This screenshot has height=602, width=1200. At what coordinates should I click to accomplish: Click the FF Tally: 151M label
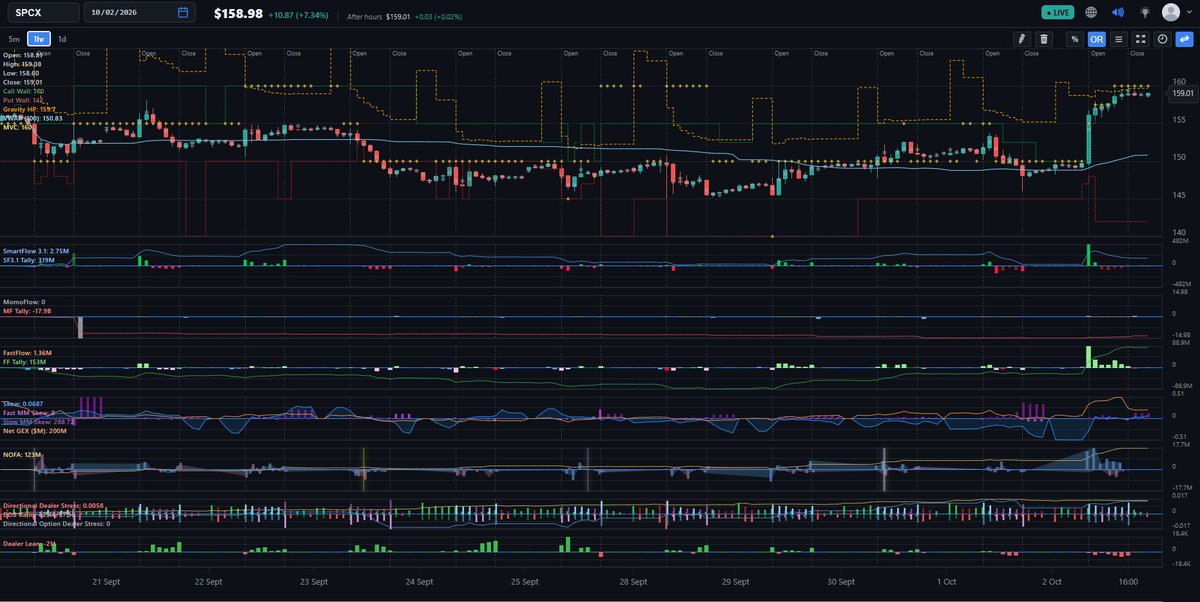point(25,362)
